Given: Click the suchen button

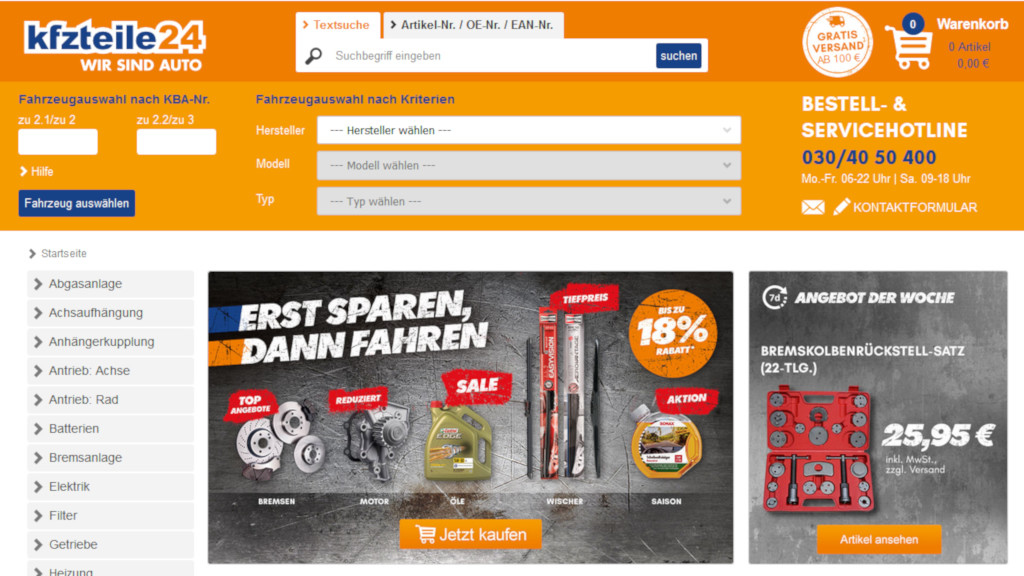Looking at the screenshot, I should coord(679,56).
